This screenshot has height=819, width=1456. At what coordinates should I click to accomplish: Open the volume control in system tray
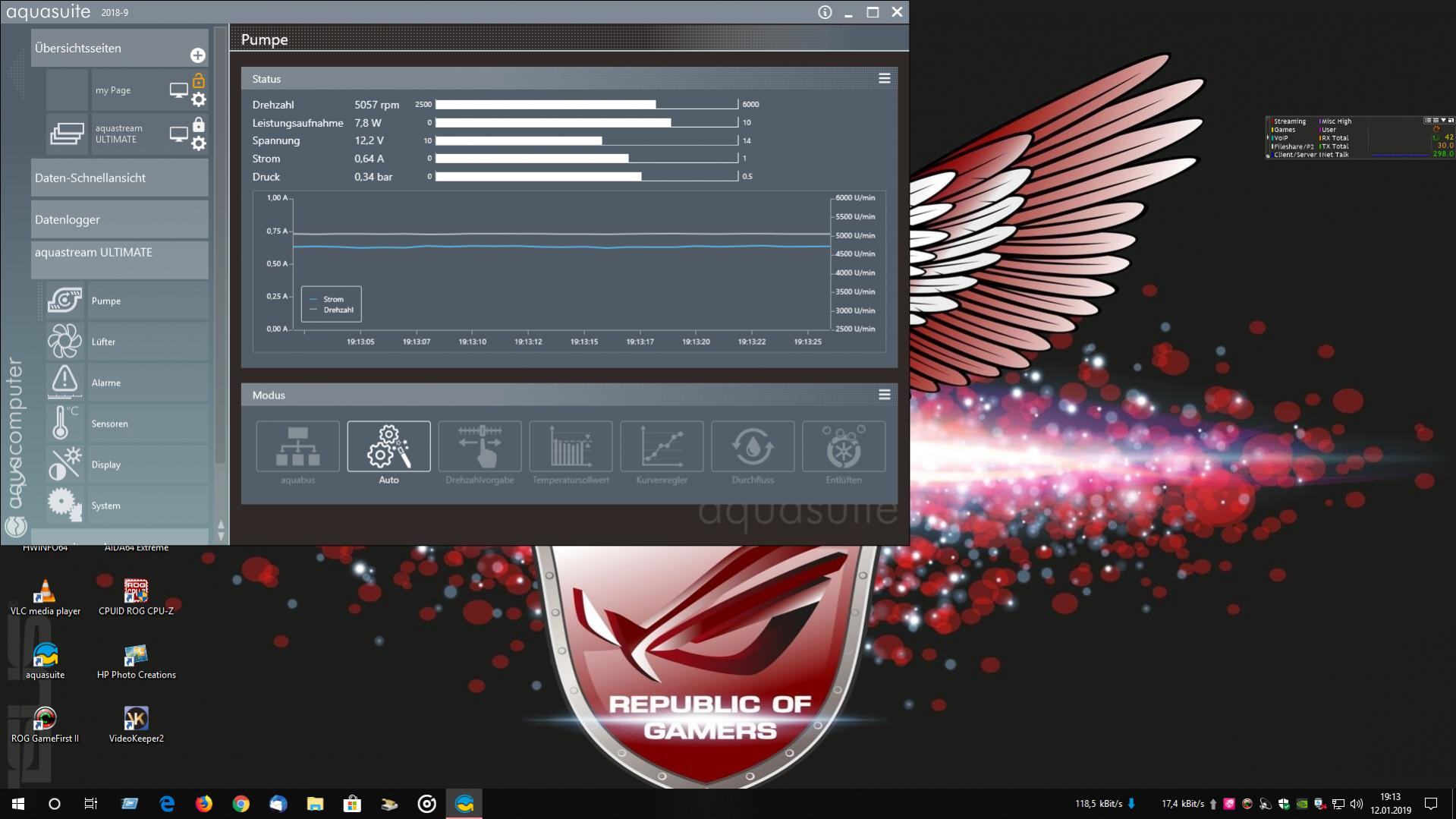[1356, 804]
